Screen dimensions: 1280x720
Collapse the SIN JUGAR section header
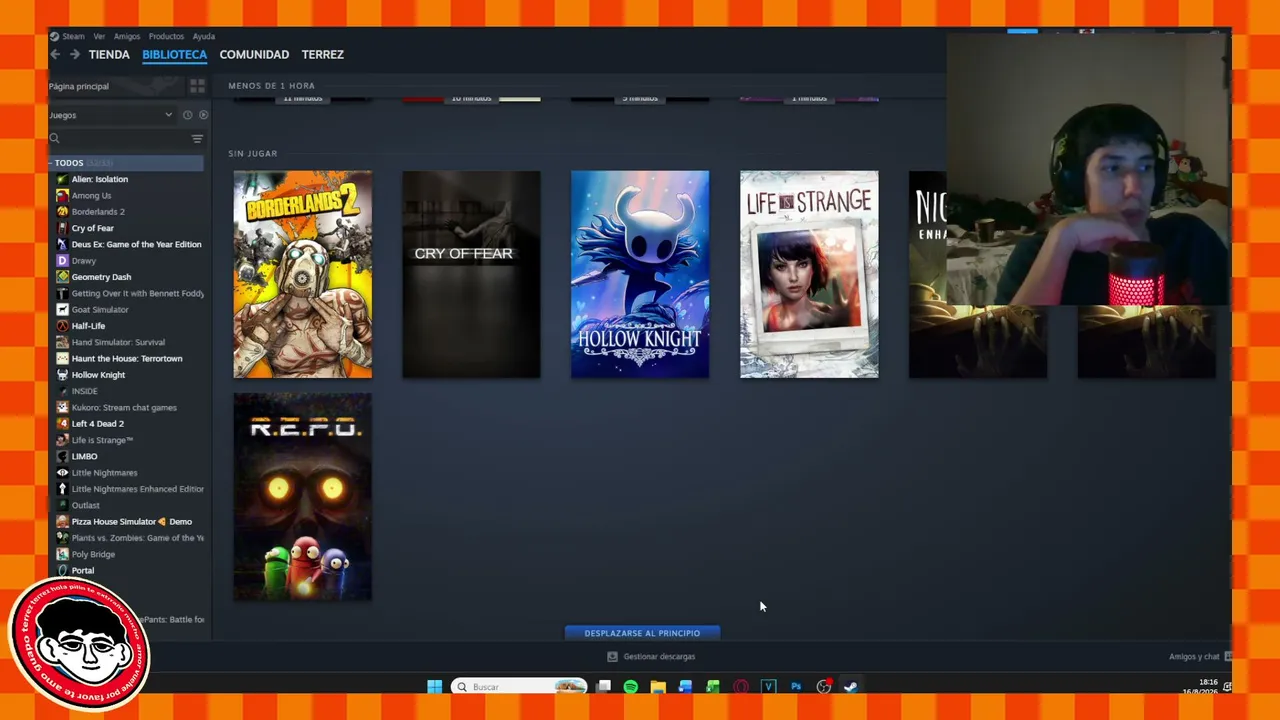click(x=253, y=153)
